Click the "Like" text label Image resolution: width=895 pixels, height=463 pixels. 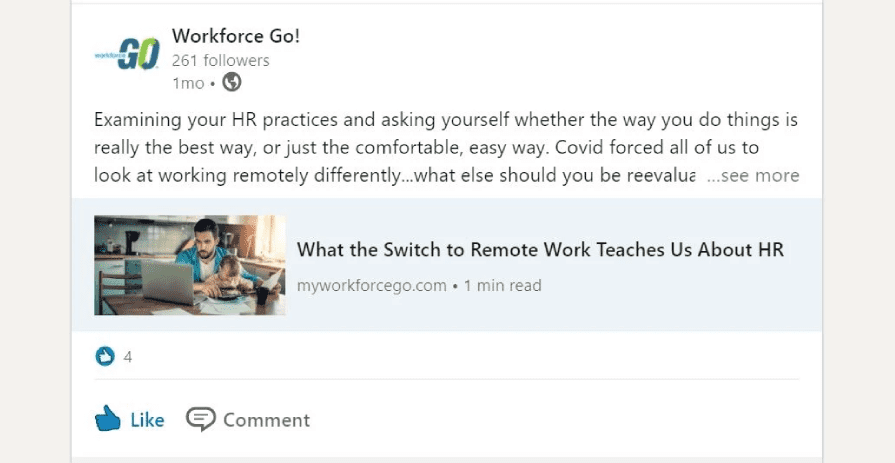click(x=147, y=420)
